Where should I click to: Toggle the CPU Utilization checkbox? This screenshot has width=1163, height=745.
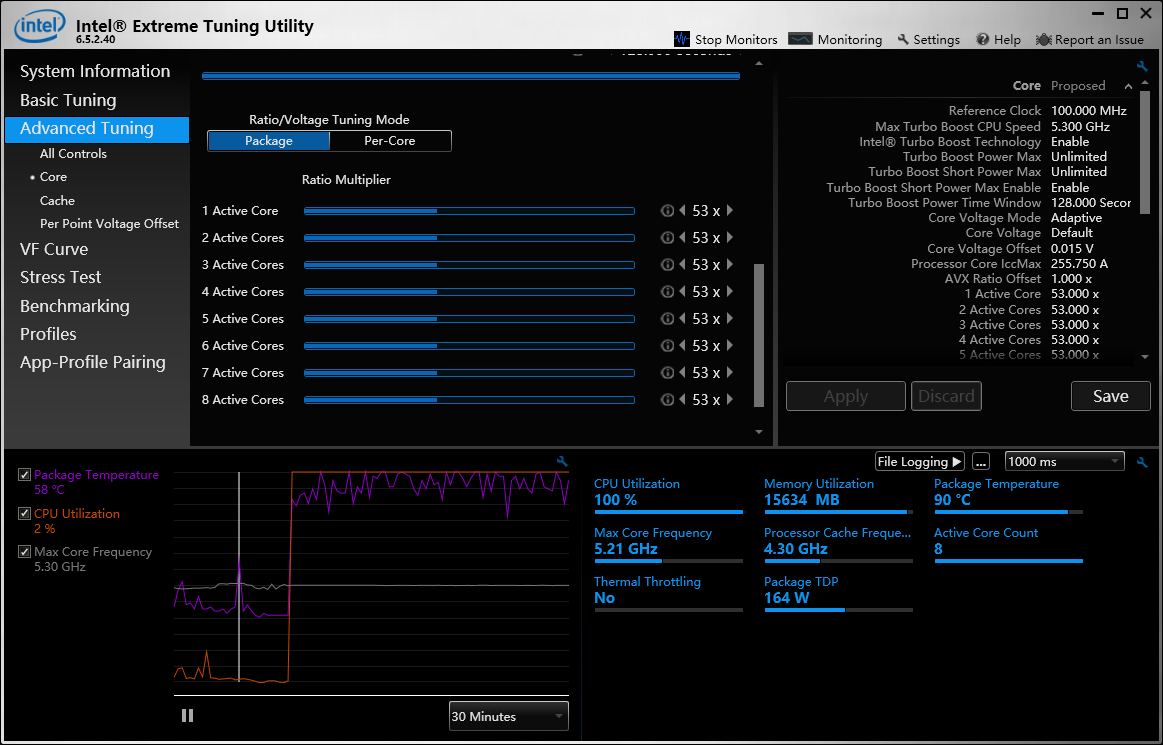(25, 514)
